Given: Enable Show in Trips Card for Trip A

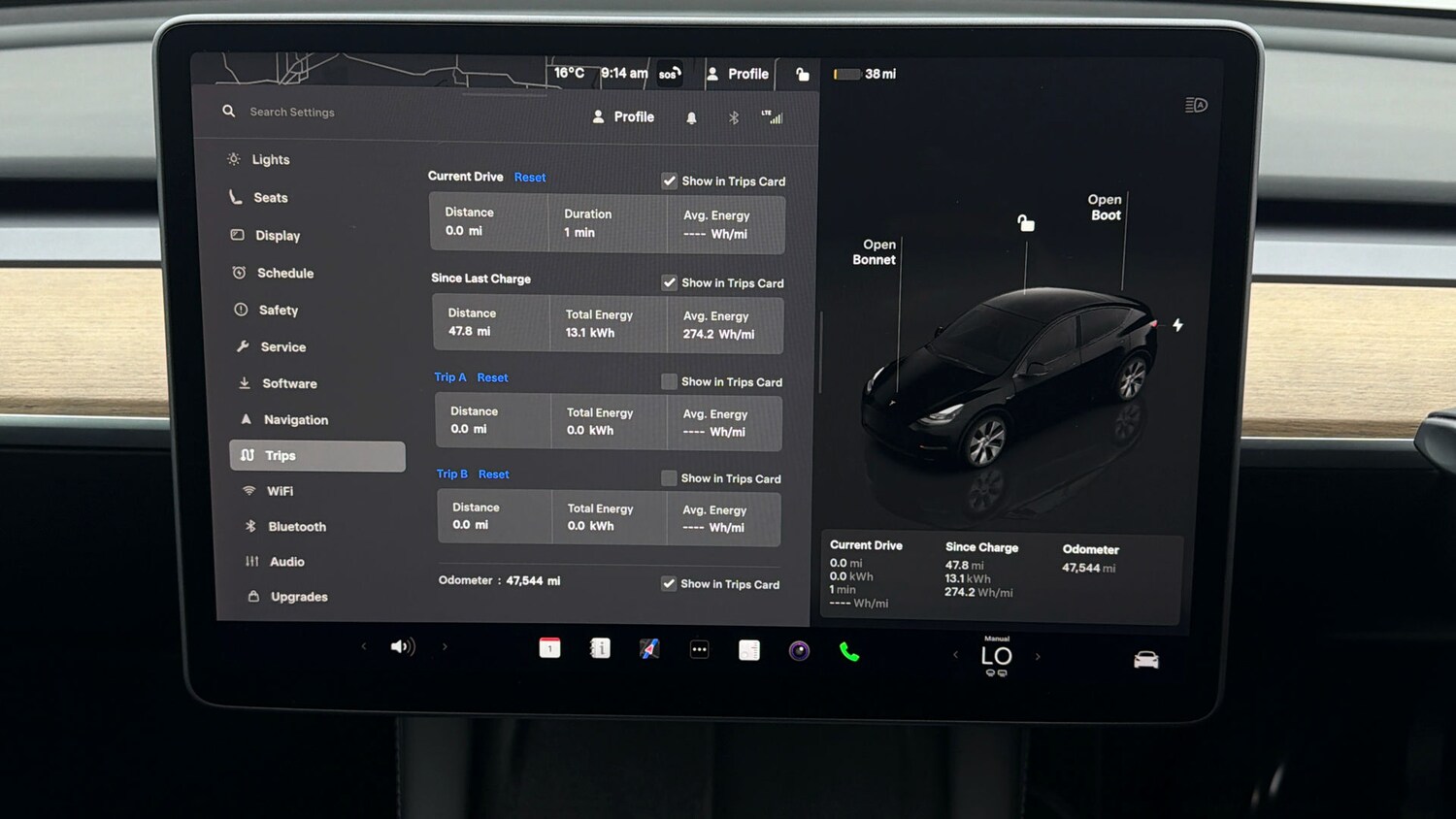Looking at the screenshot, I should coord(669,381).
